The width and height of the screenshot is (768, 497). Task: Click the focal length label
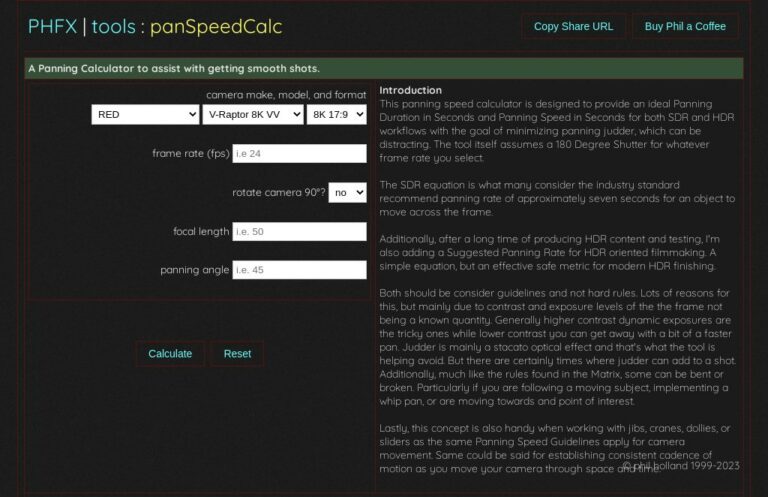[201, 231]
